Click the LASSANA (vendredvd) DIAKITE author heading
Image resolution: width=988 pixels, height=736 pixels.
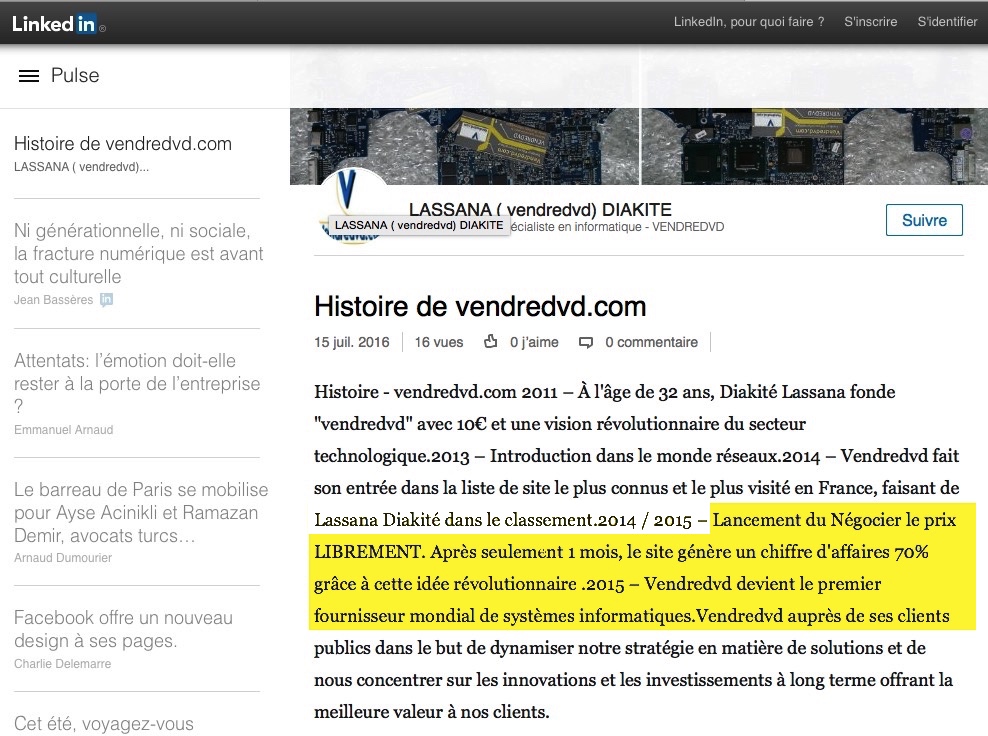click(x=540, y=209)
